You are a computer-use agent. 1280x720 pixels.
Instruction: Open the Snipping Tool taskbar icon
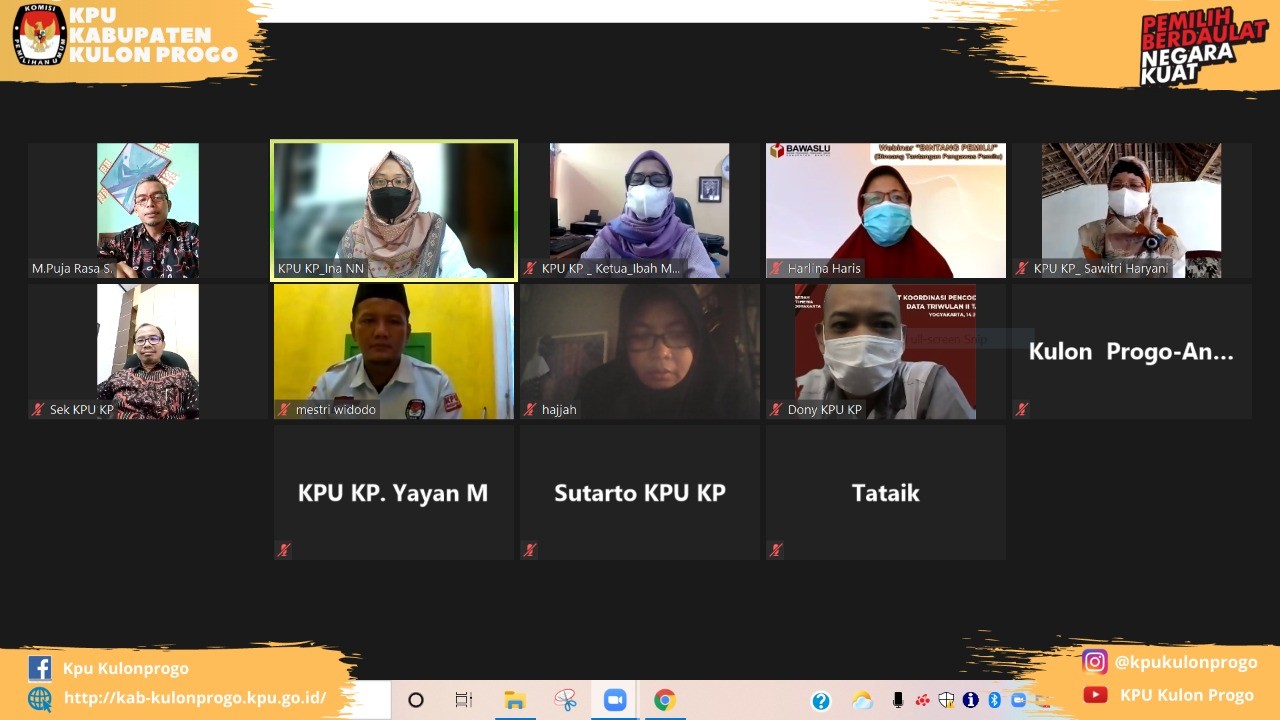[x=566, y=700]
